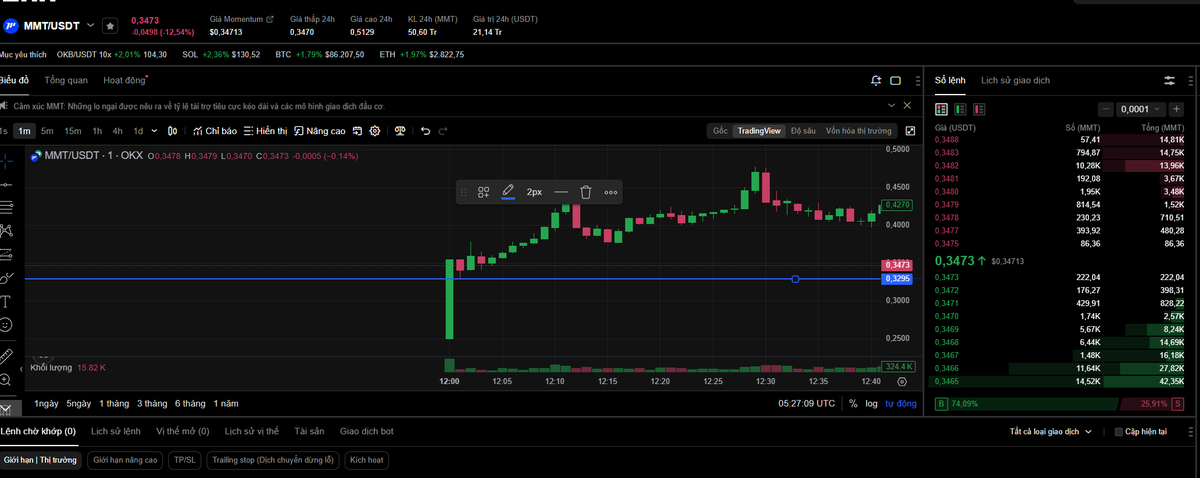Expand chart to fullscreen icon
1200x478 pixels.
[910, 131]
